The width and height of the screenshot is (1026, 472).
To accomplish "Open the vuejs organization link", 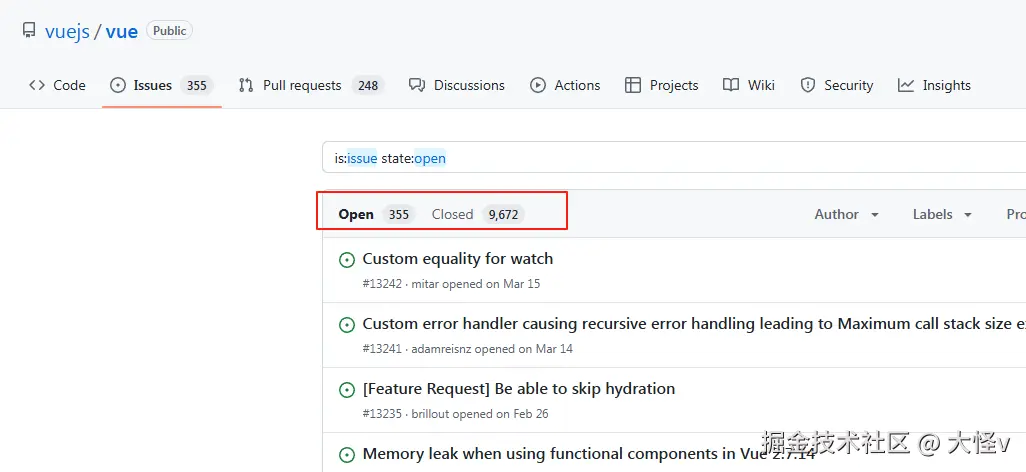I will tap(67, 31).
